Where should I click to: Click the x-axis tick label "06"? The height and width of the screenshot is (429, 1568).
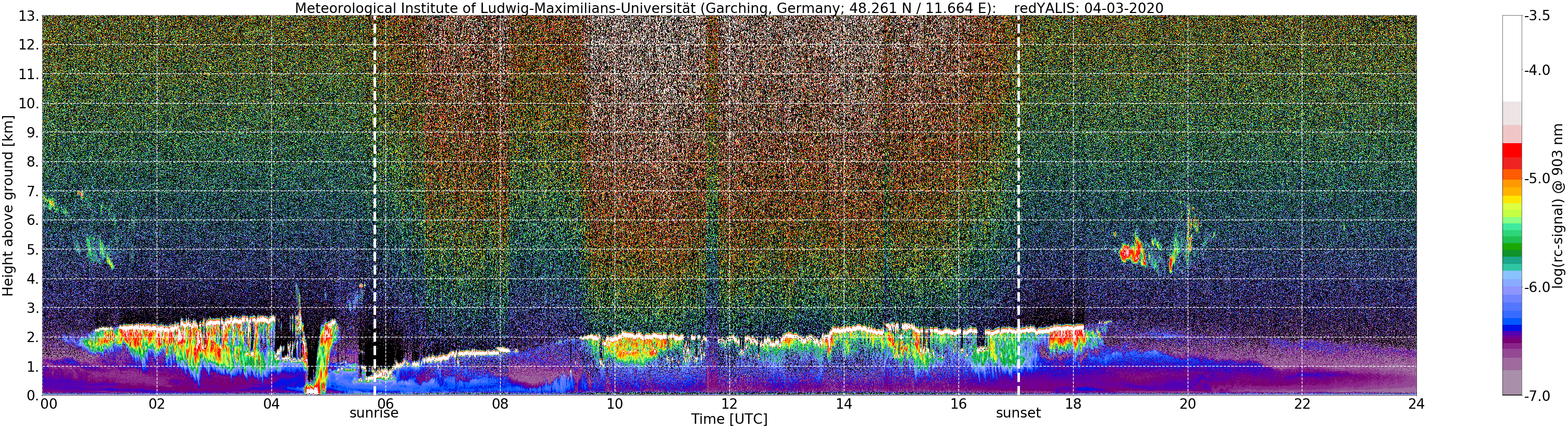click(386, 404)
